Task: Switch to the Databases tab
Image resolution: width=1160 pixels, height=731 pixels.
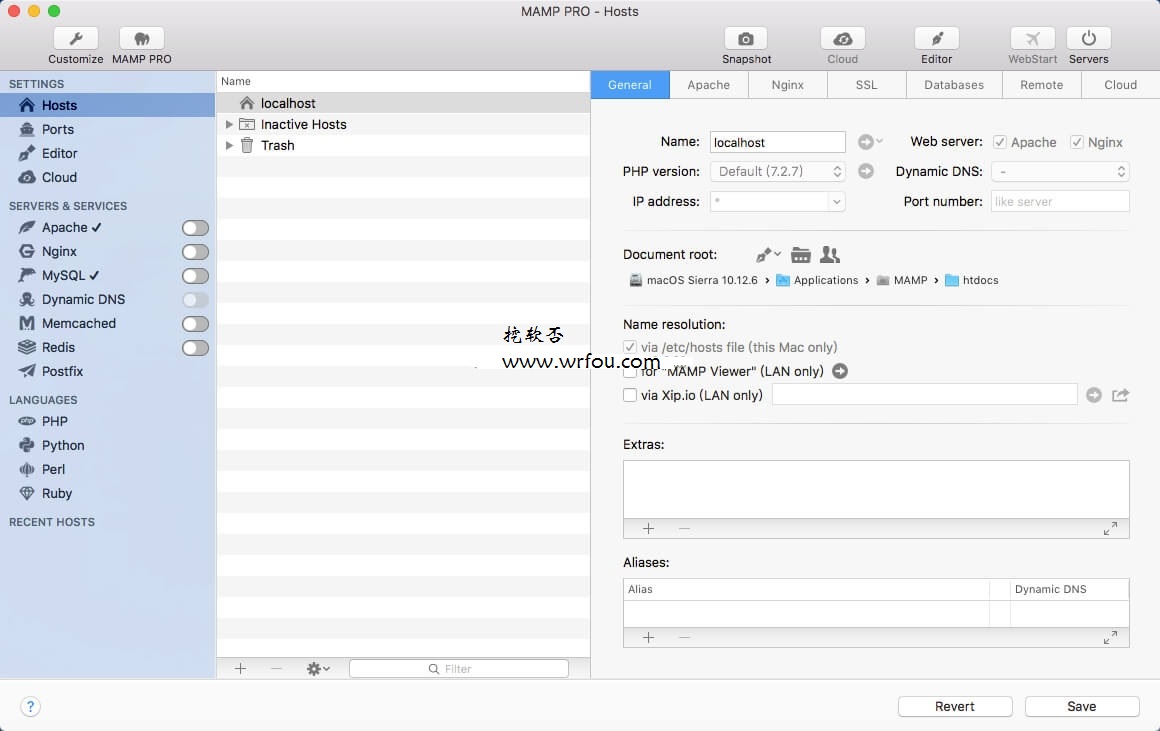Action: (954, 85)
